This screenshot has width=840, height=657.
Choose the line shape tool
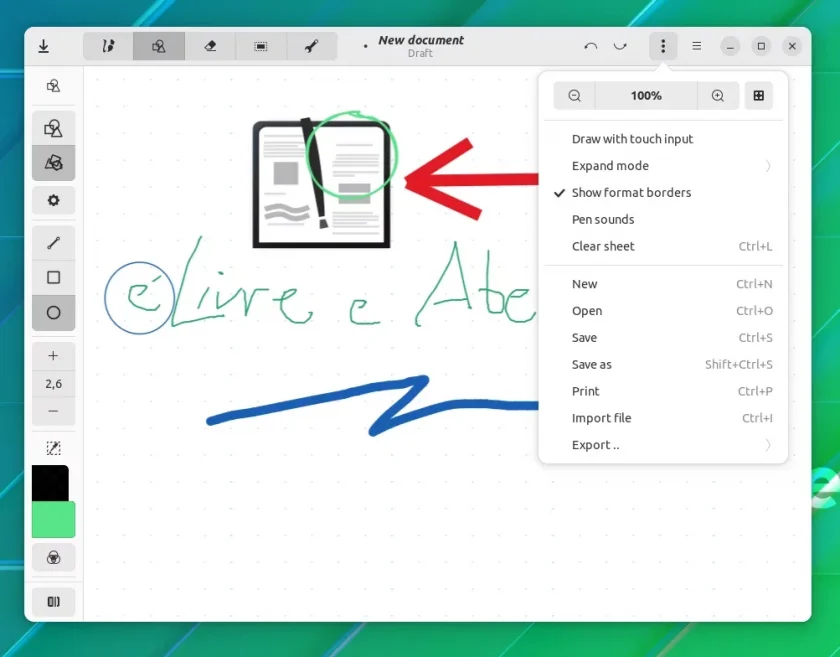(54, 243)
